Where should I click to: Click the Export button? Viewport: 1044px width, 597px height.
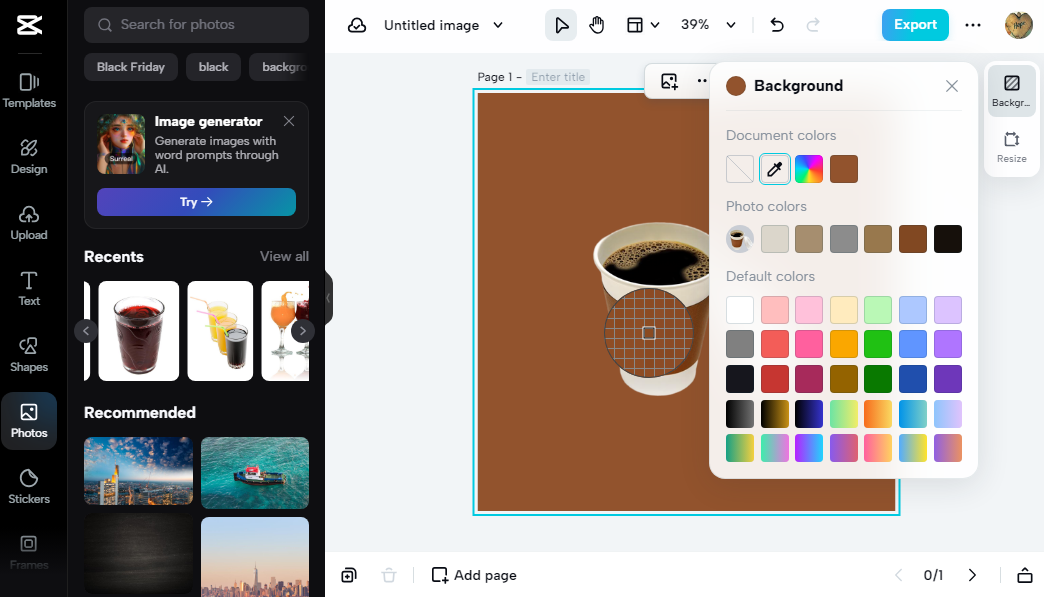[915, 25]
